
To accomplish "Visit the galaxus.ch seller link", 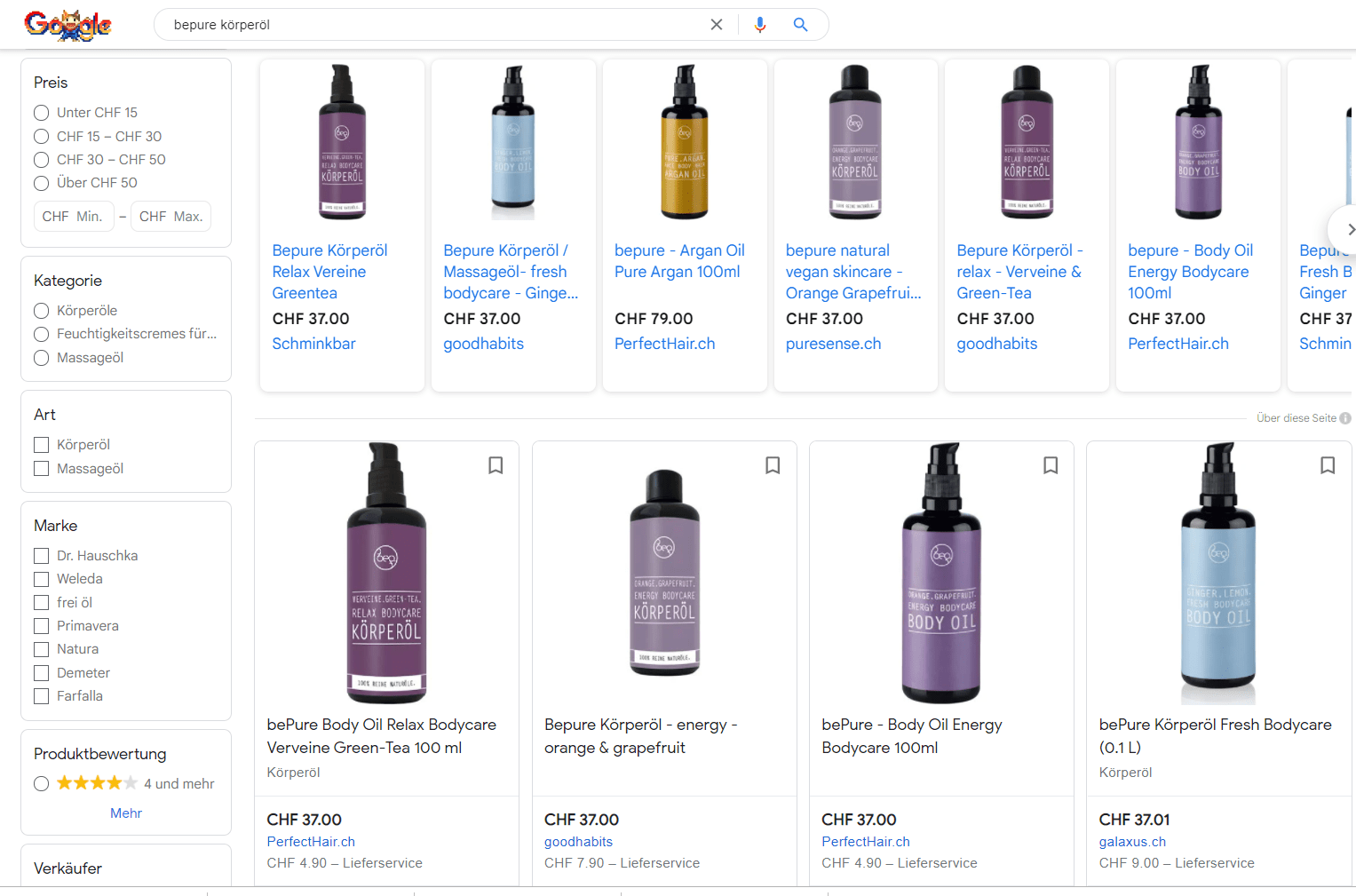I will tap(1132, 842).
